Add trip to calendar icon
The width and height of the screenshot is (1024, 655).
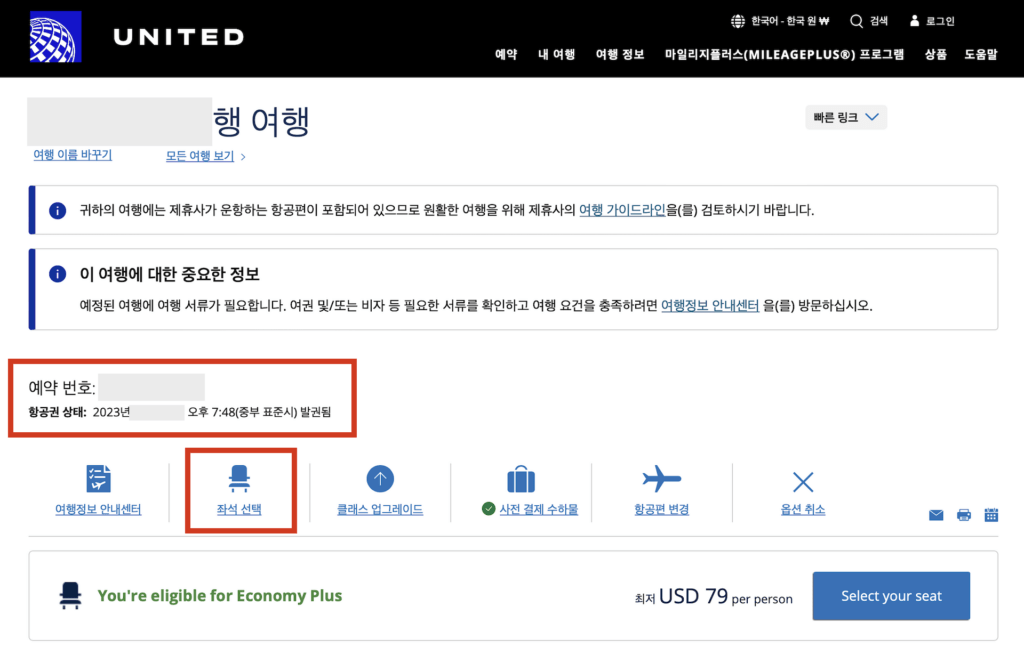coord(991,515)
